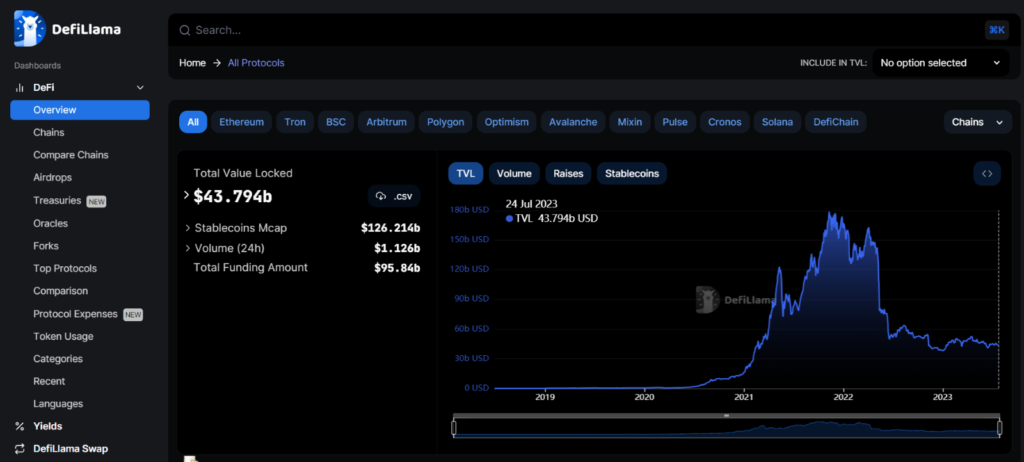Select the Ethereum chain tab
Screen dimensions: 1024x462
click(x=241, y=122)
